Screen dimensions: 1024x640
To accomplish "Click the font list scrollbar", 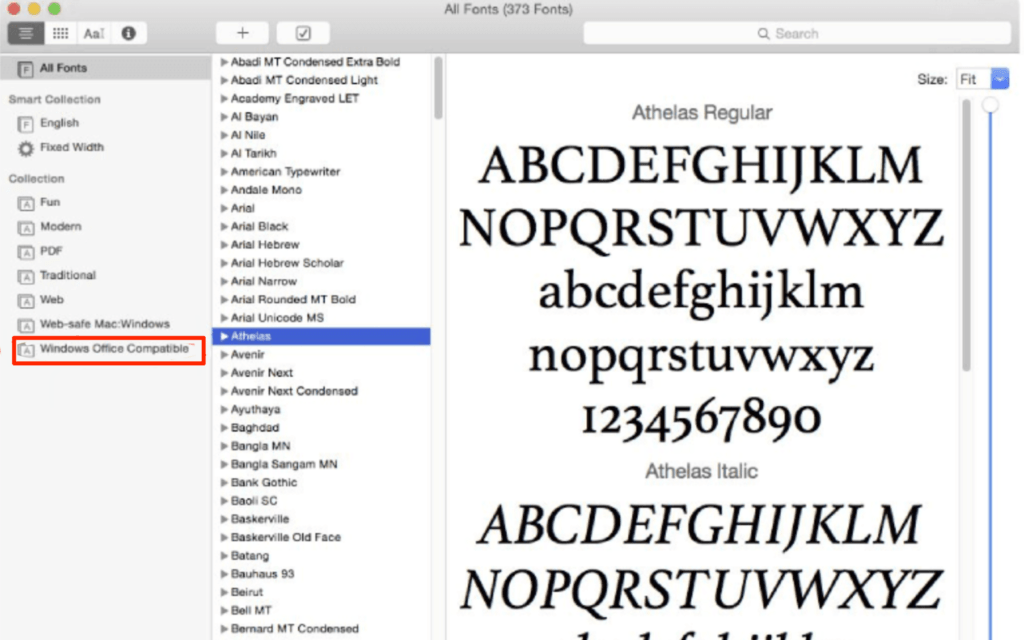I will (438, 88).
